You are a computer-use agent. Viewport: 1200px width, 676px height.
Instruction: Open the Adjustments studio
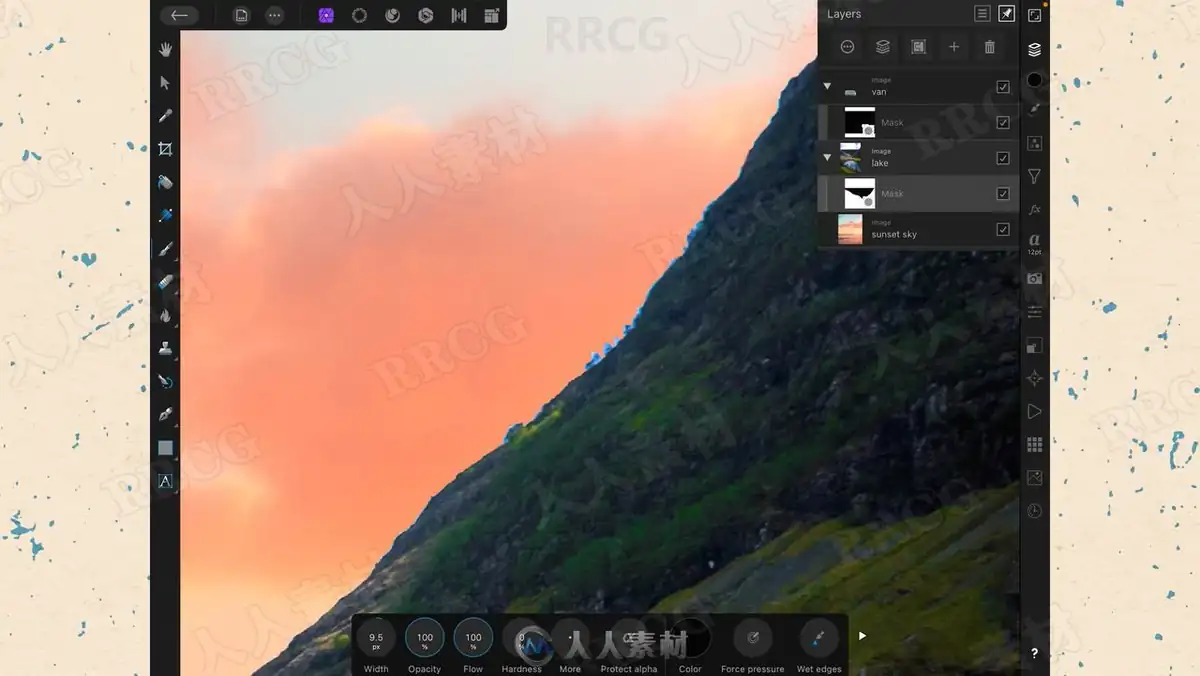(x=1035, y=143)
